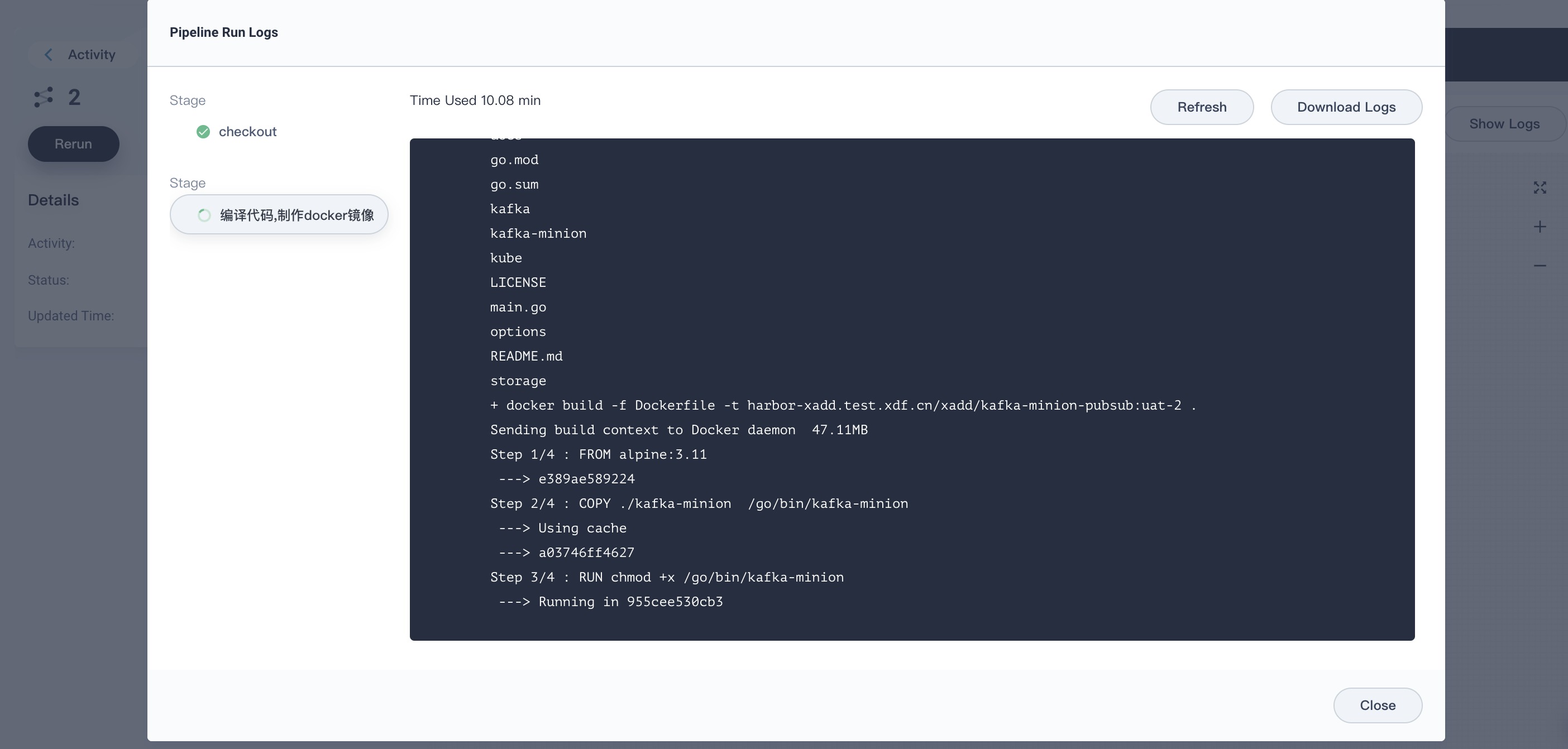Click the docker build command log line
1568x749 pixels.
843,406
